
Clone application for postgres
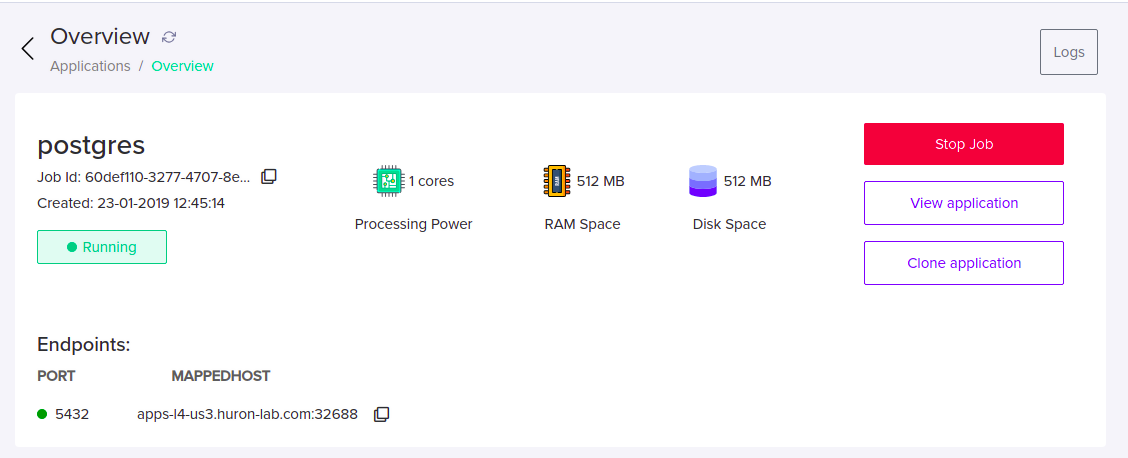click(x=963, y=263)
